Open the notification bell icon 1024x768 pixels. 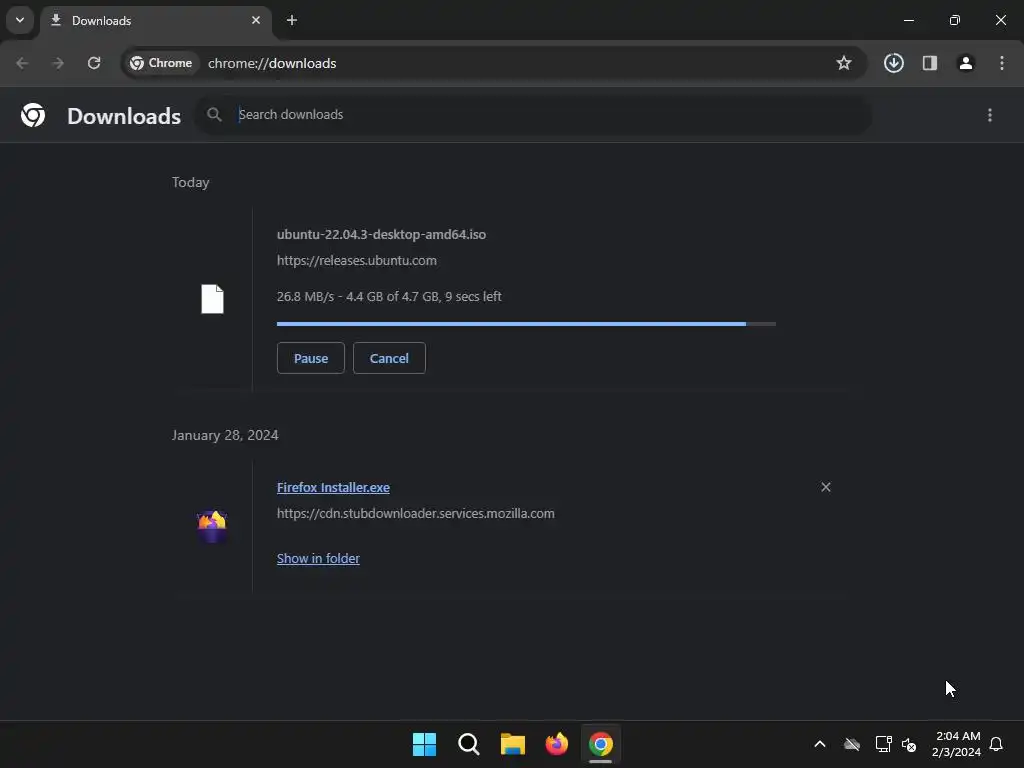[996, 744]
